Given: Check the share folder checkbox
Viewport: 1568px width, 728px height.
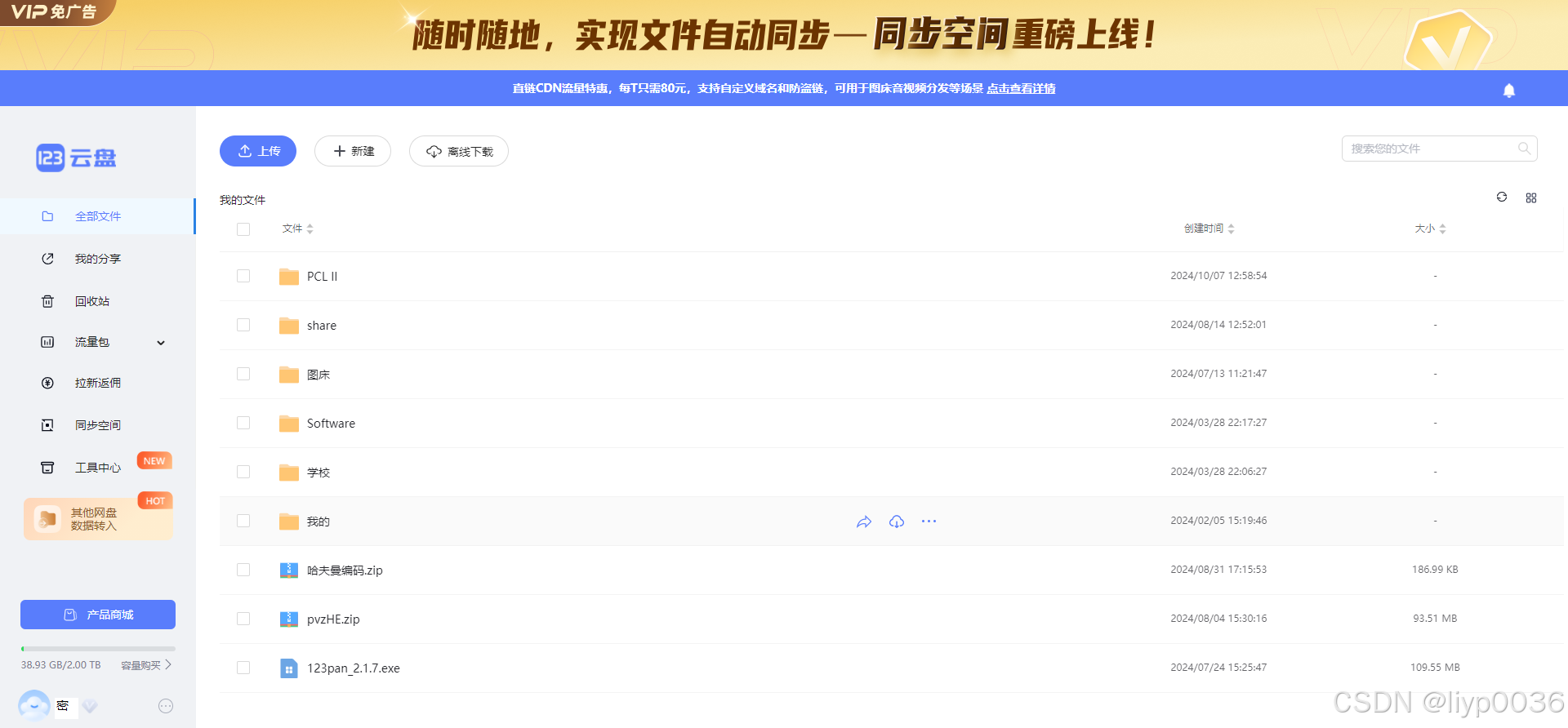Looking at the screenshot, I should click(x=243, y=325).
